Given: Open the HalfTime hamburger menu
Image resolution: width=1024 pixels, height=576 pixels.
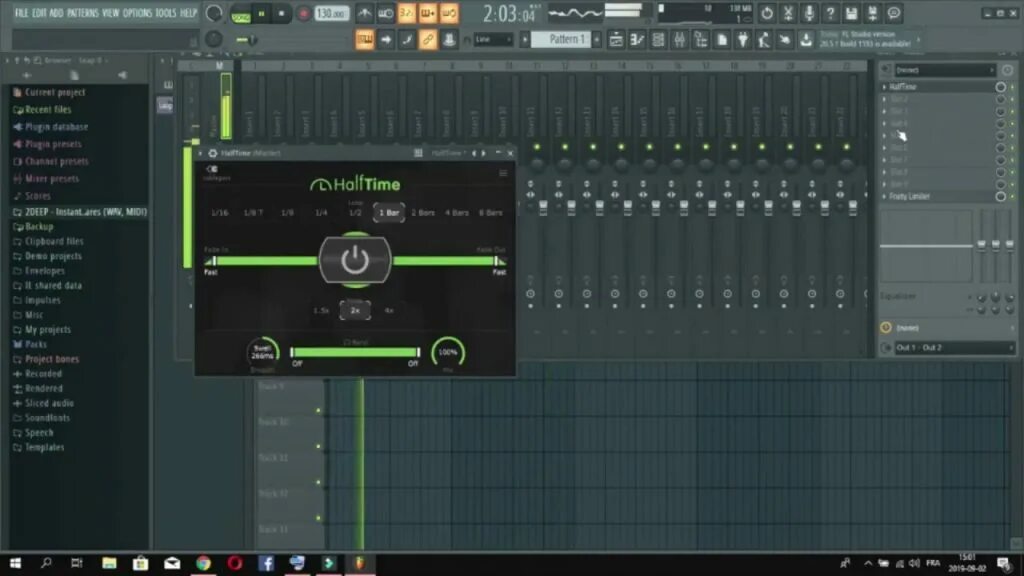Looking at the screenshot, I should coord(503,174).
